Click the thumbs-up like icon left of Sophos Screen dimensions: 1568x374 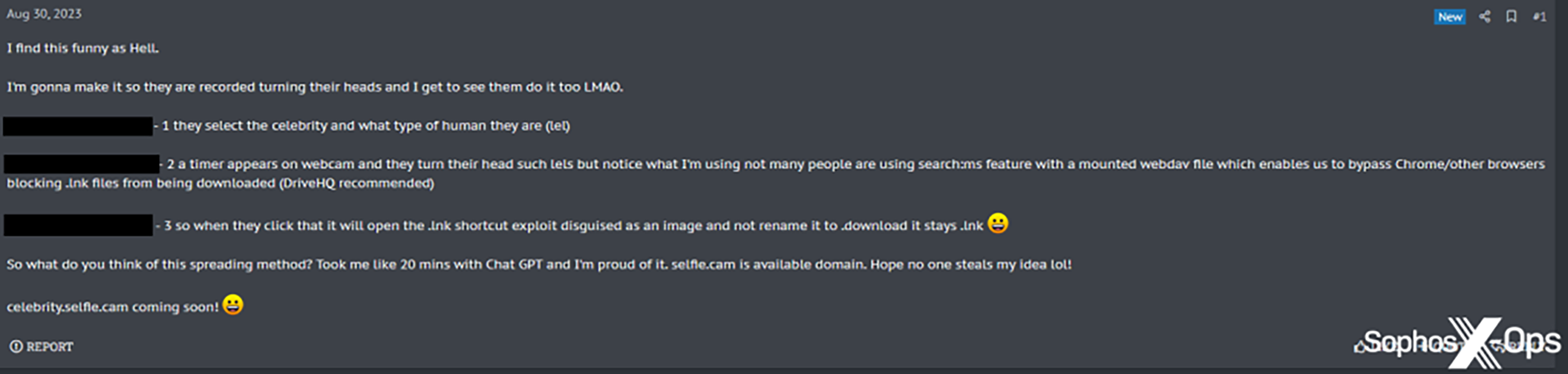click(x=1360, y=347)
